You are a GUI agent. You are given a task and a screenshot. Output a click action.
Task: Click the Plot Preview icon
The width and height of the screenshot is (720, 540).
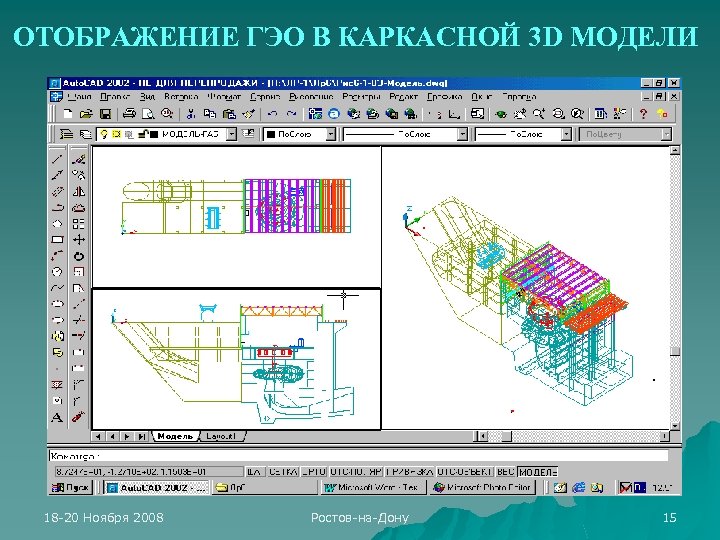(148, 113)
